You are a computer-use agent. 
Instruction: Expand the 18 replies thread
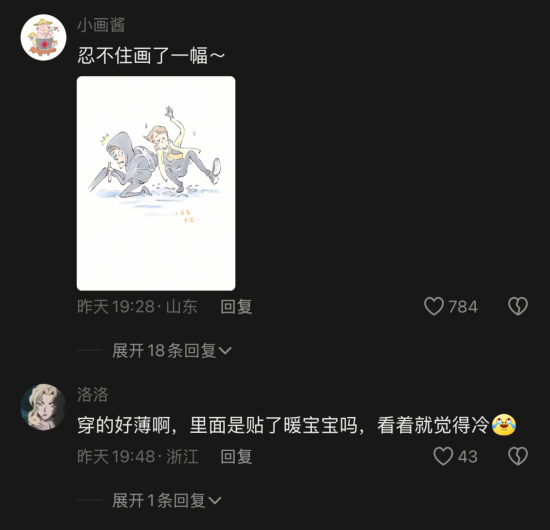[172, 350]
